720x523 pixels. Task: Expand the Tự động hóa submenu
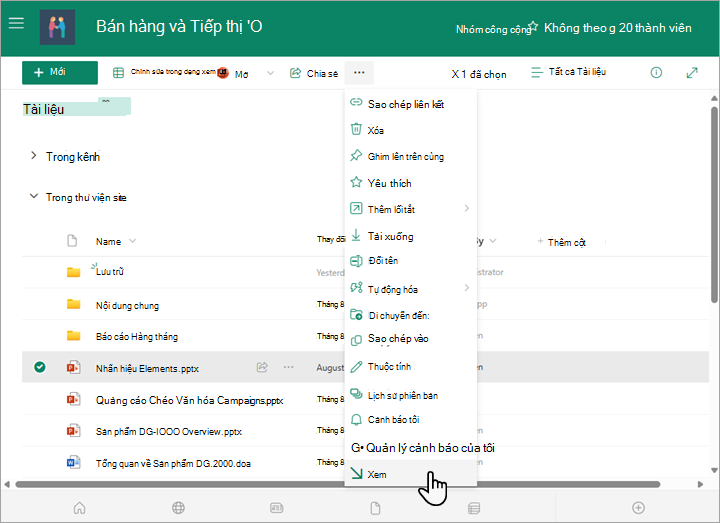[x=411, y=289]
